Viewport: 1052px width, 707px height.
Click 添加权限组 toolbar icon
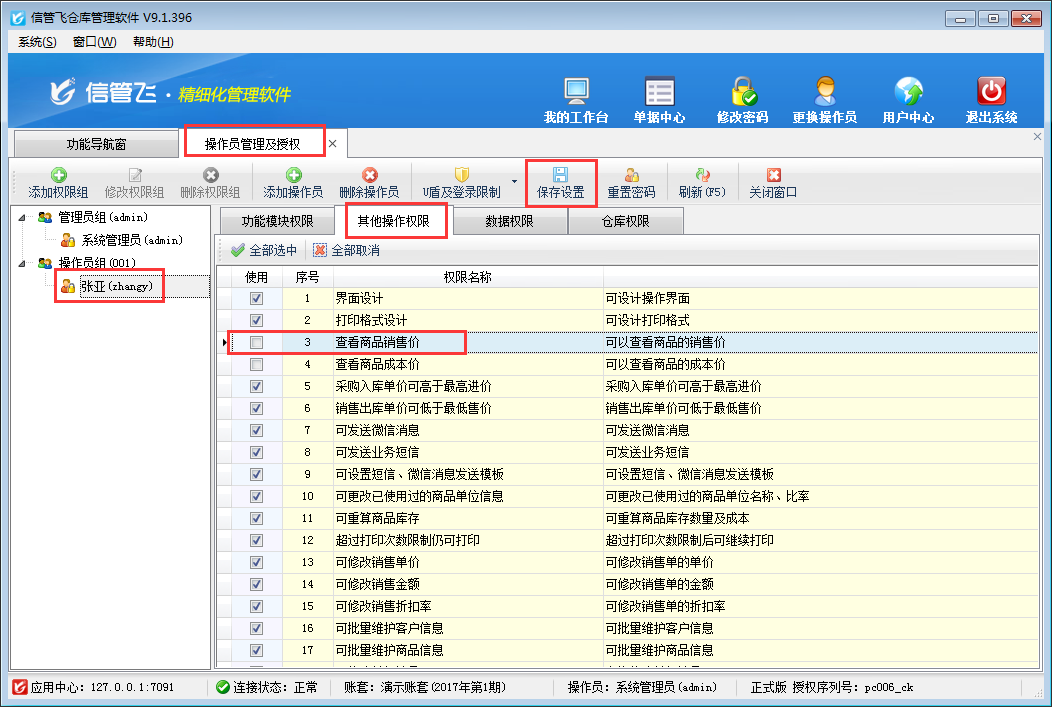point(58,182)
